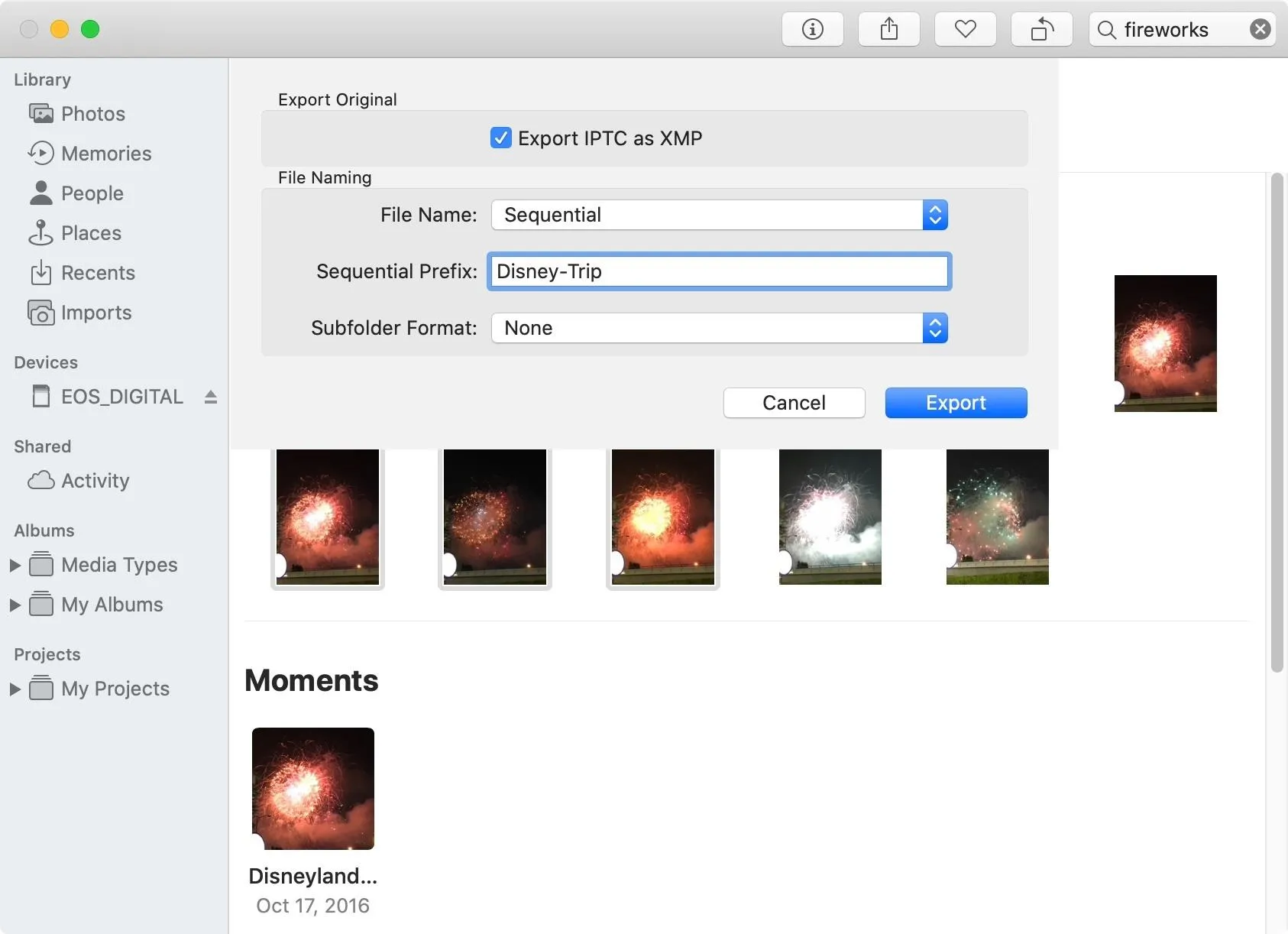Expand the My Albums group
Image resolution: width=1288 pixels, height=934 pixels.
coord(15,605)
